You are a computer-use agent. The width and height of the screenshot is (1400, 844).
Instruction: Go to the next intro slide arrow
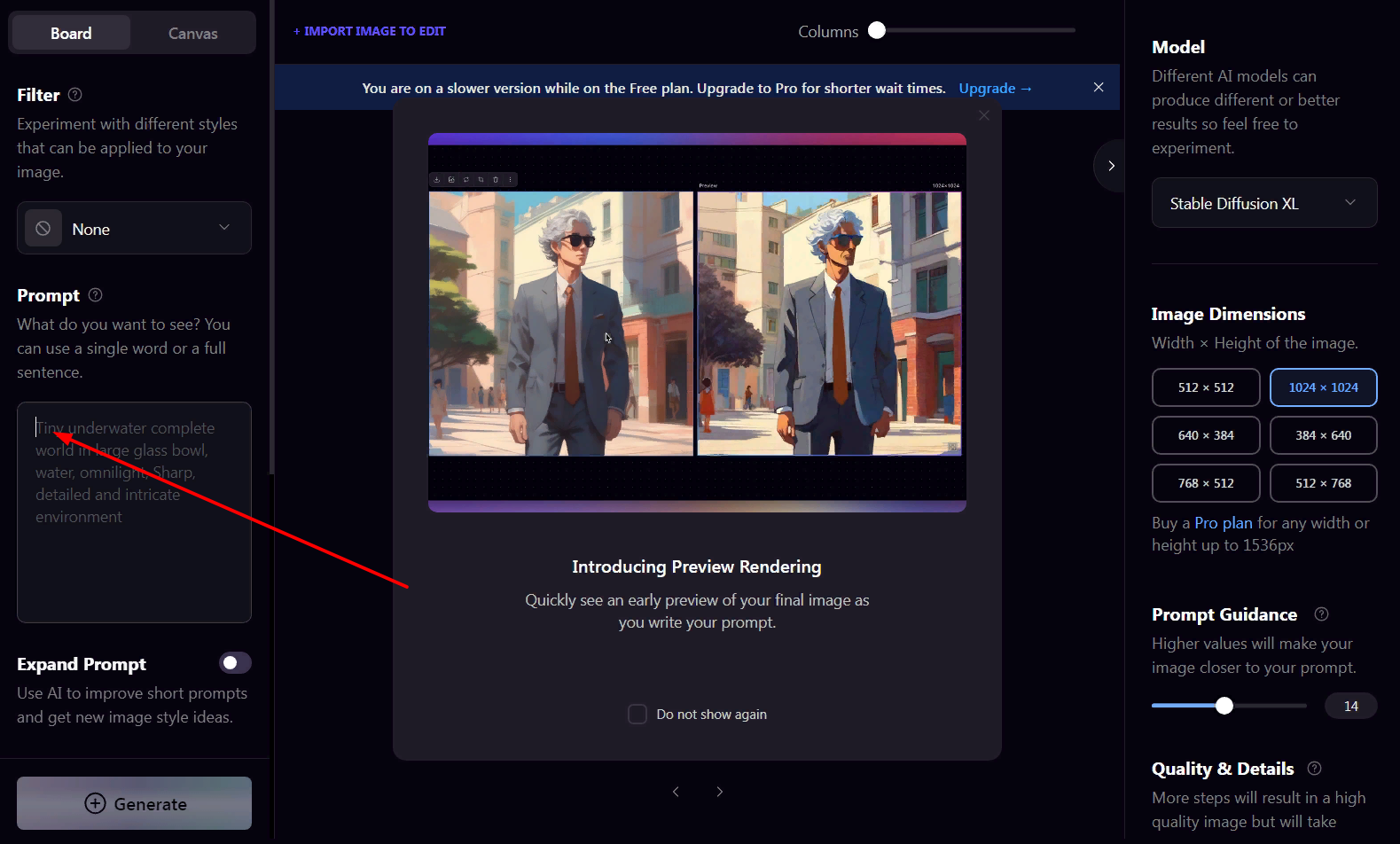[x=719, y=792]
